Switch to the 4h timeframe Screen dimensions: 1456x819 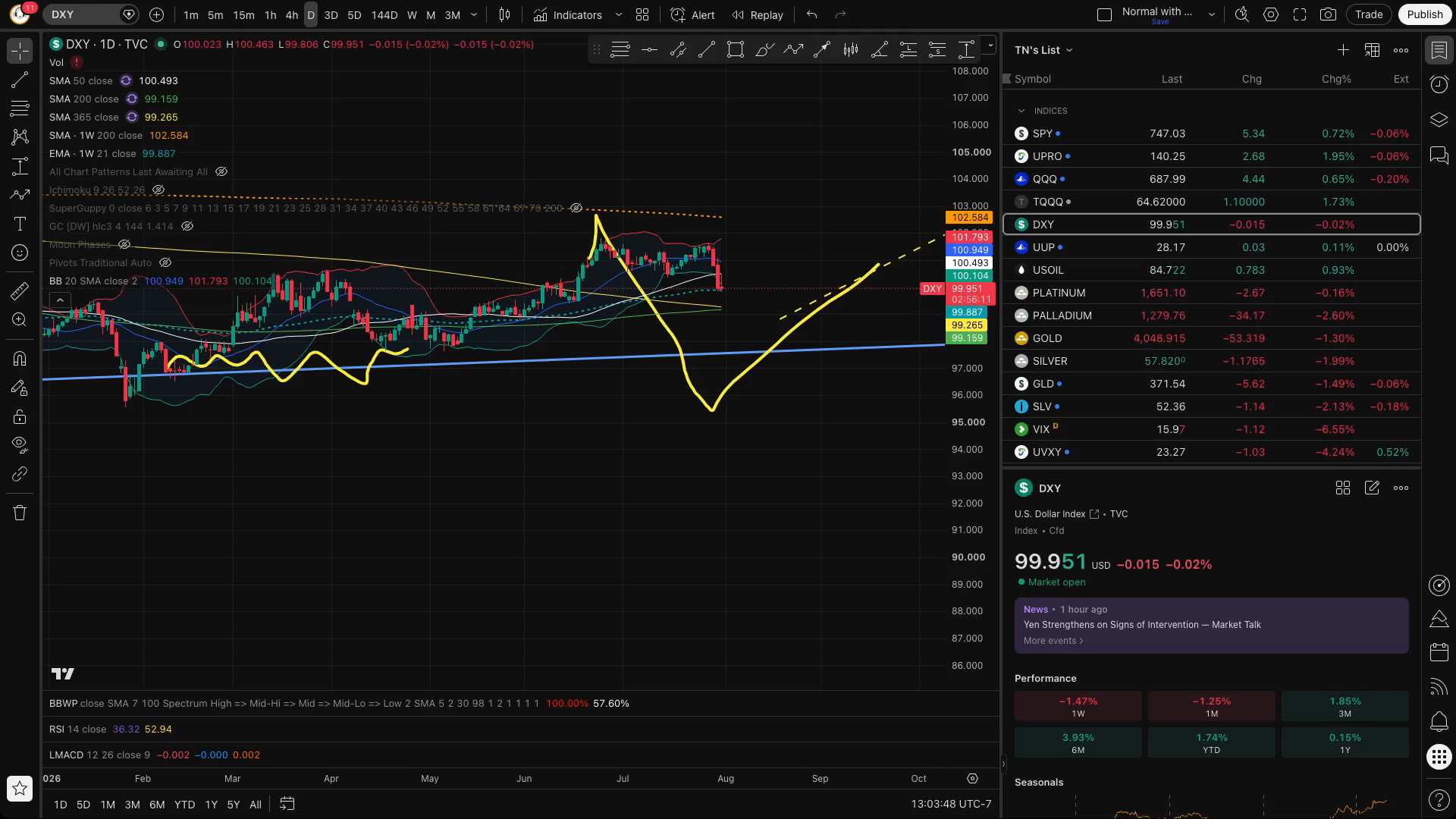coord(292,14)
